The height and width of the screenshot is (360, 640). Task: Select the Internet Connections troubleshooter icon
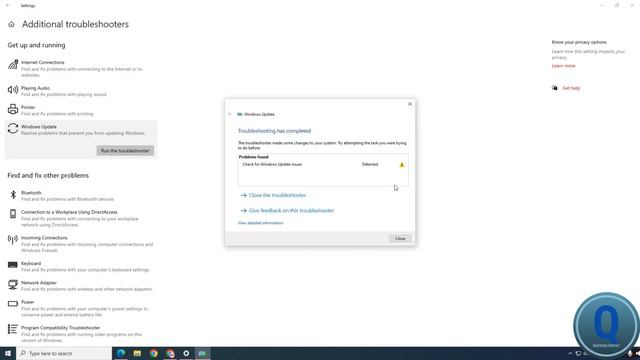(x=13, y=65)
